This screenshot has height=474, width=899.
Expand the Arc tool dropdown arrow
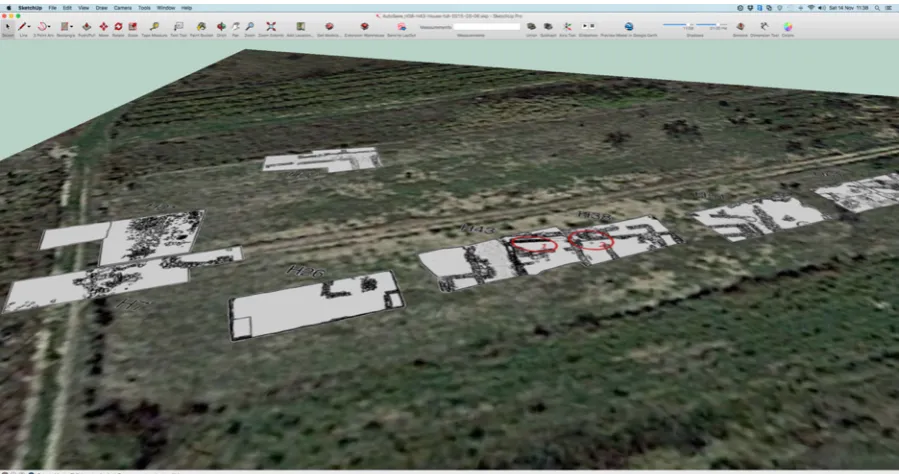coord(49,26)
